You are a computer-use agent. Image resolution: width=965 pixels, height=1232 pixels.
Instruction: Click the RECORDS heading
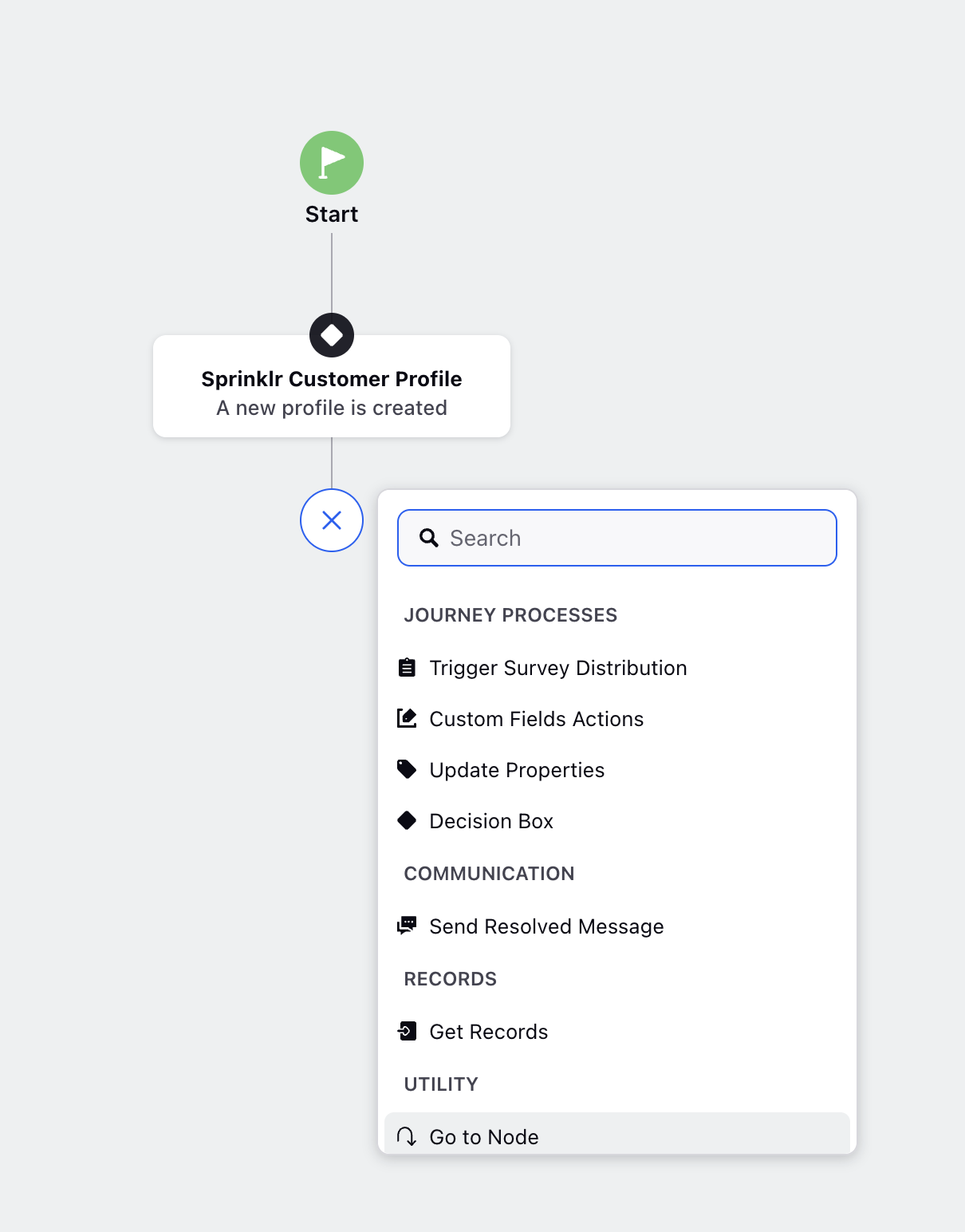tap(450, 979)
